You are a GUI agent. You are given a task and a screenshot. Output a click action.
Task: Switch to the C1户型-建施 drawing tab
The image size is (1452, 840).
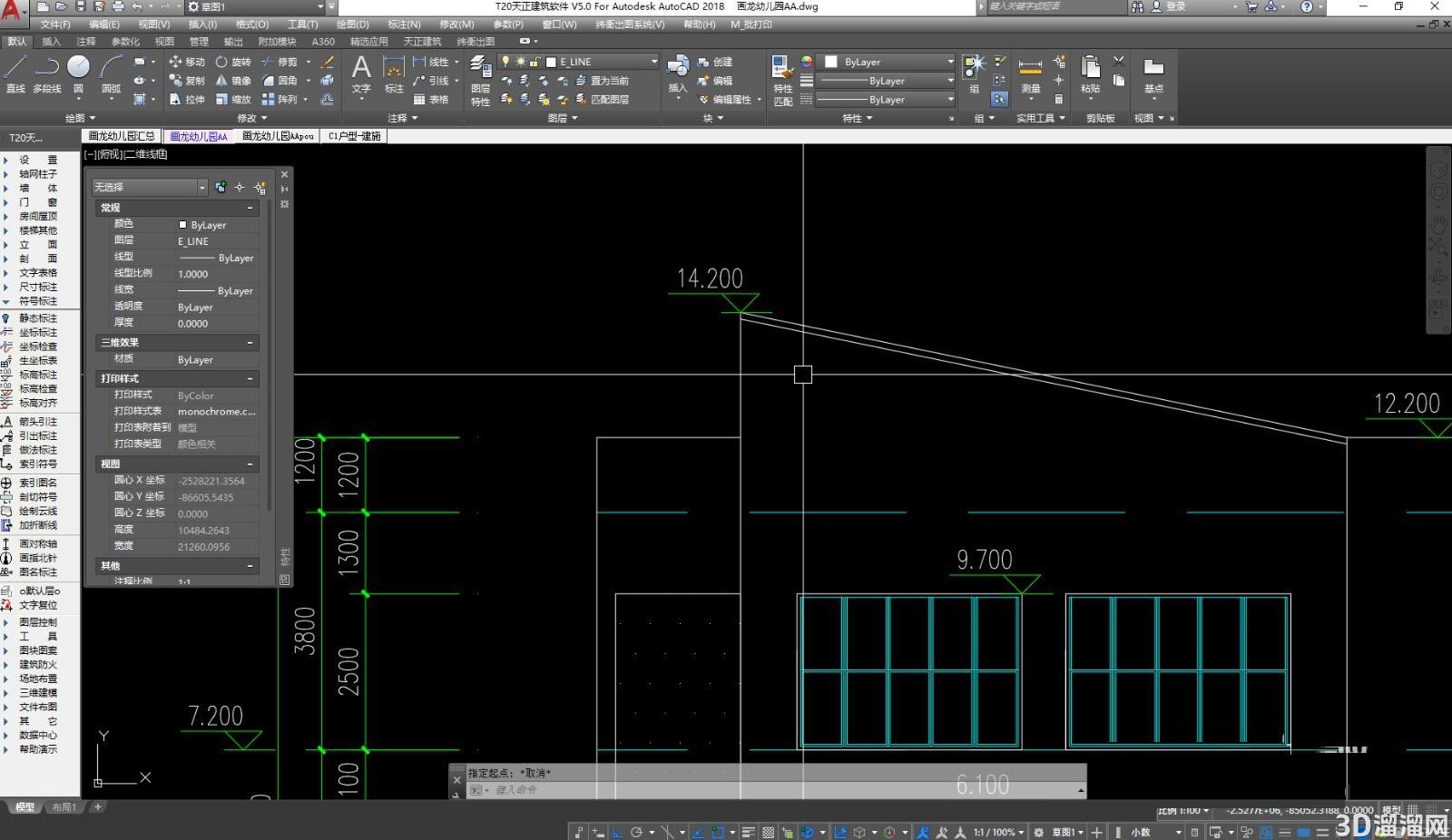[354, 136]
